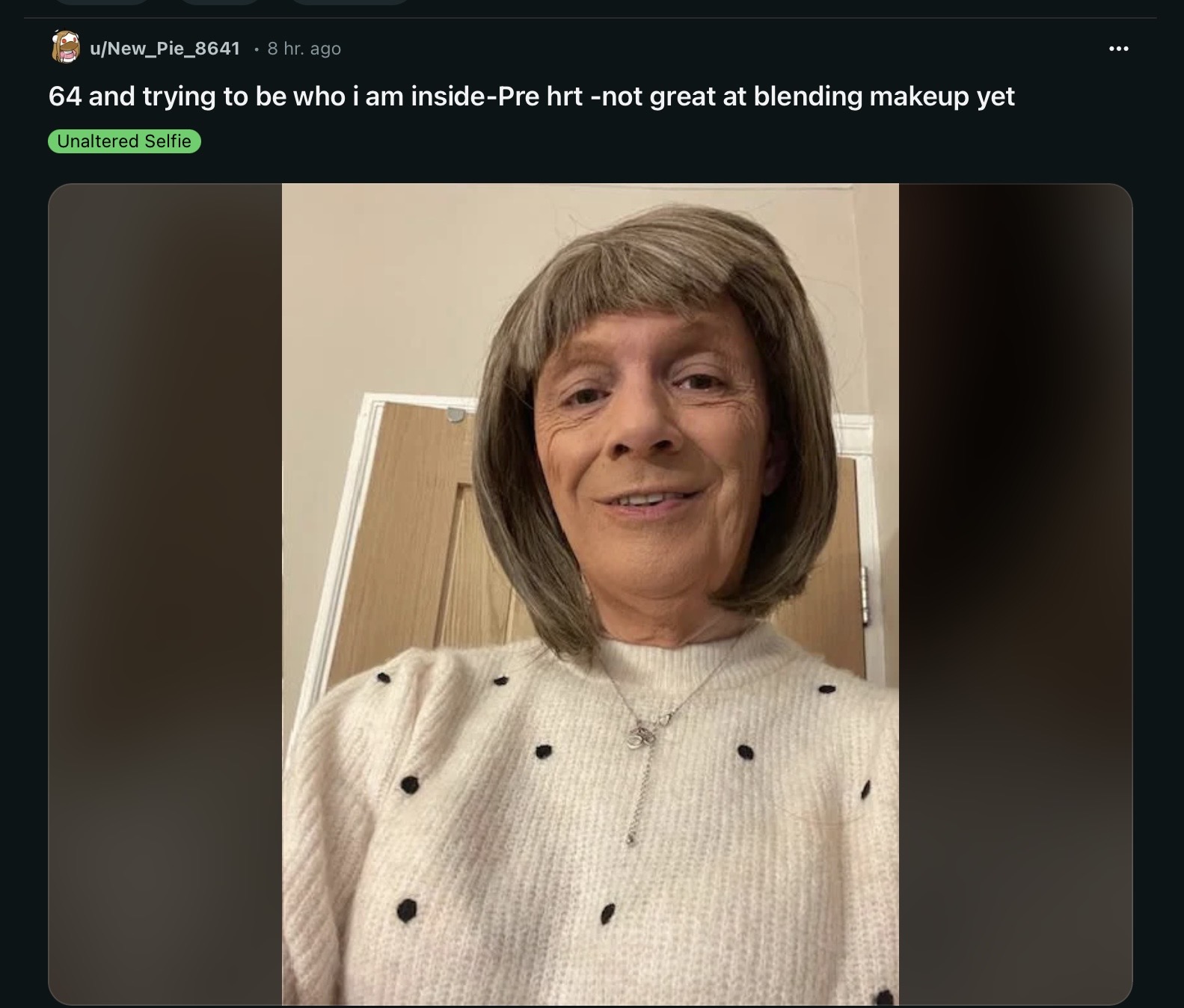Select the 'Unaltered Selfie' flair tag

[x=124, y=141]
